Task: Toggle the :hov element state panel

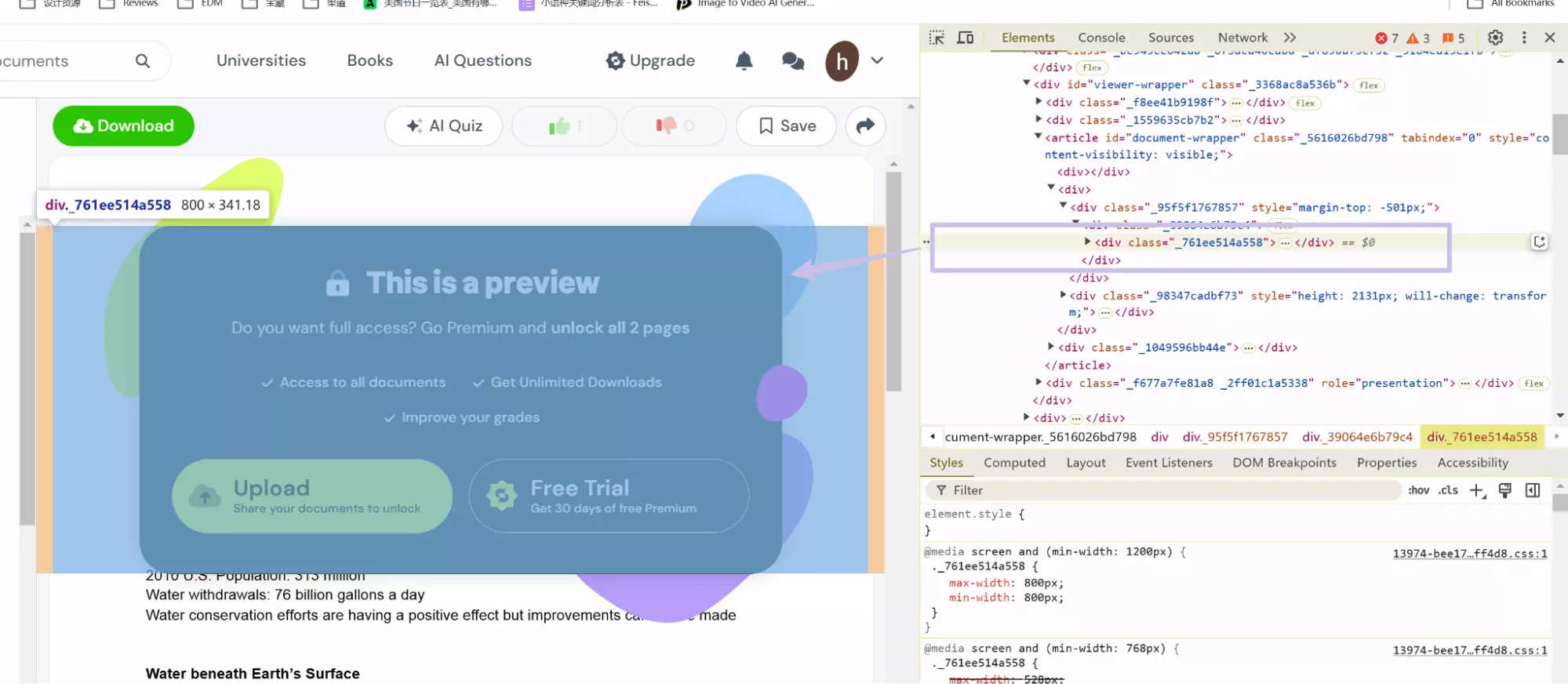Action: point(1418,490)
